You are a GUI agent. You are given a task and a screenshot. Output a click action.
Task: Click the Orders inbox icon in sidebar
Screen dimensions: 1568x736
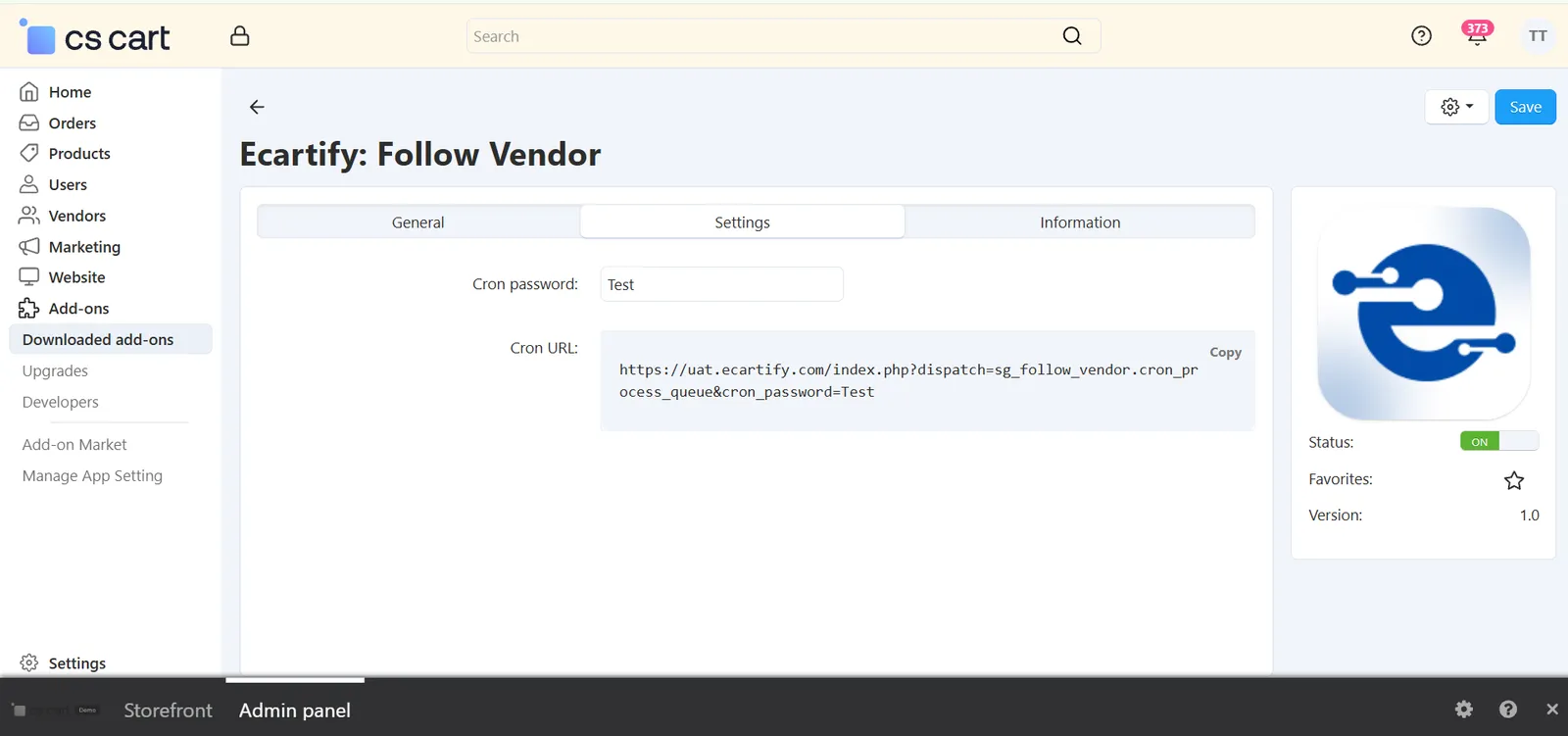pos(29,123)
